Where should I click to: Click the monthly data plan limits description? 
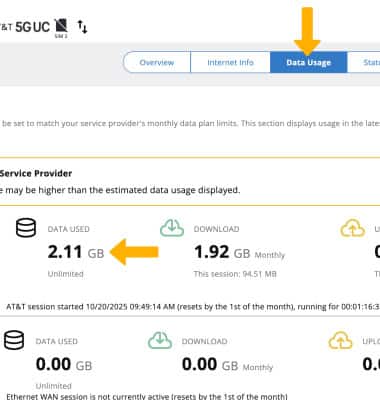190,123
